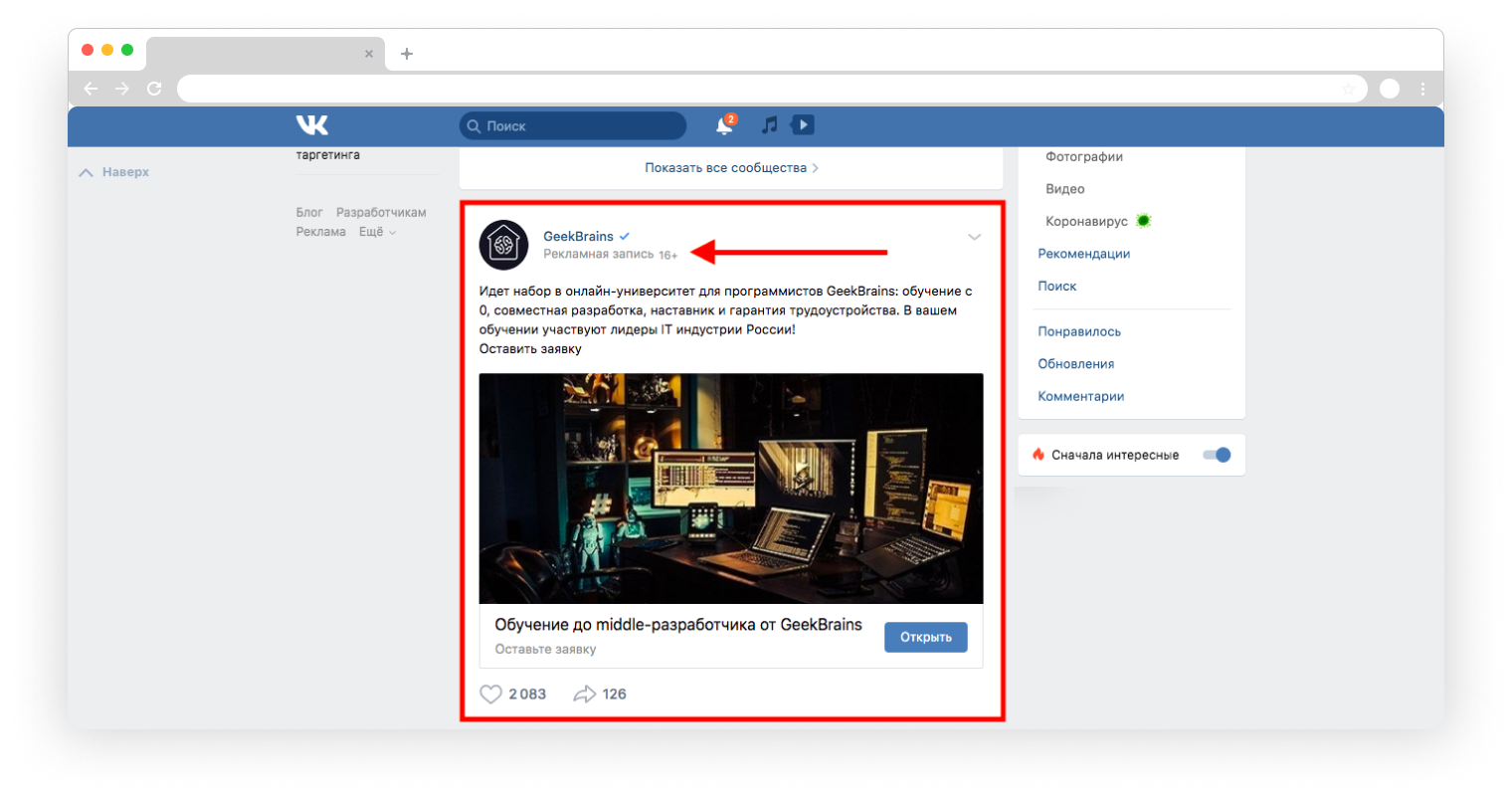The width and height of the screenshot is (1512, 797).
Task: Click the GeekBrains avatar logo
Action: point(503,245)
